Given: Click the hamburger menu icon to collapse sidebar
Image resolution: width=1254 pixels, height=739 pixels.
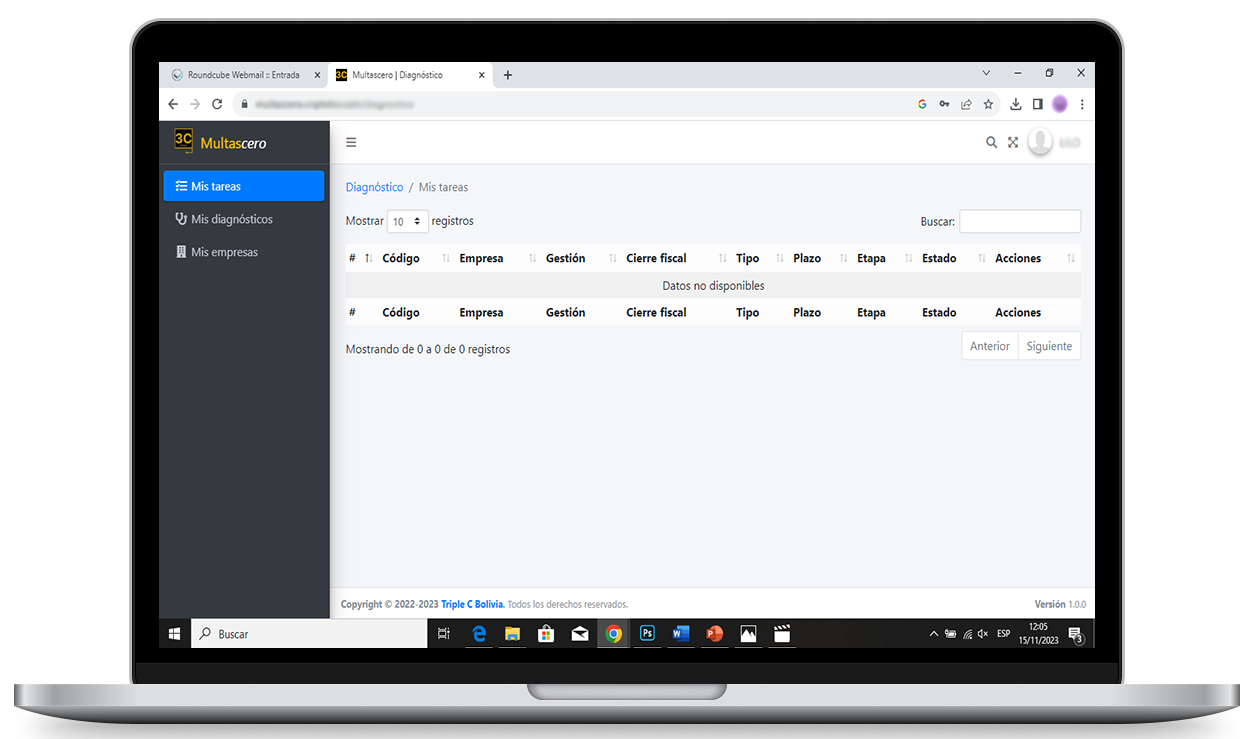Looking at the screenshot, I should tap(351, 143).
